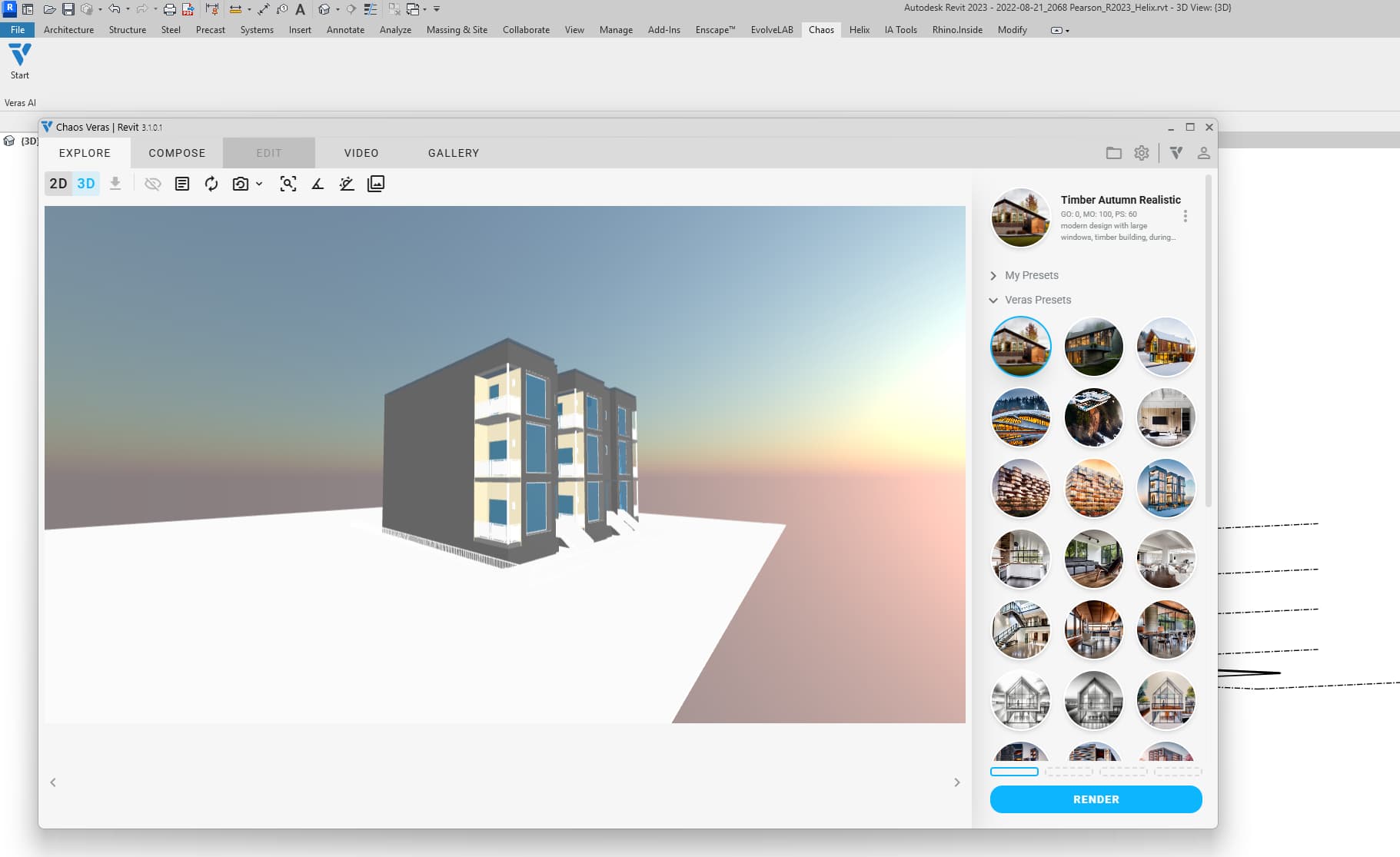Click the refresh view icon
Screen dimensions: 1400x857
point(211,184)
